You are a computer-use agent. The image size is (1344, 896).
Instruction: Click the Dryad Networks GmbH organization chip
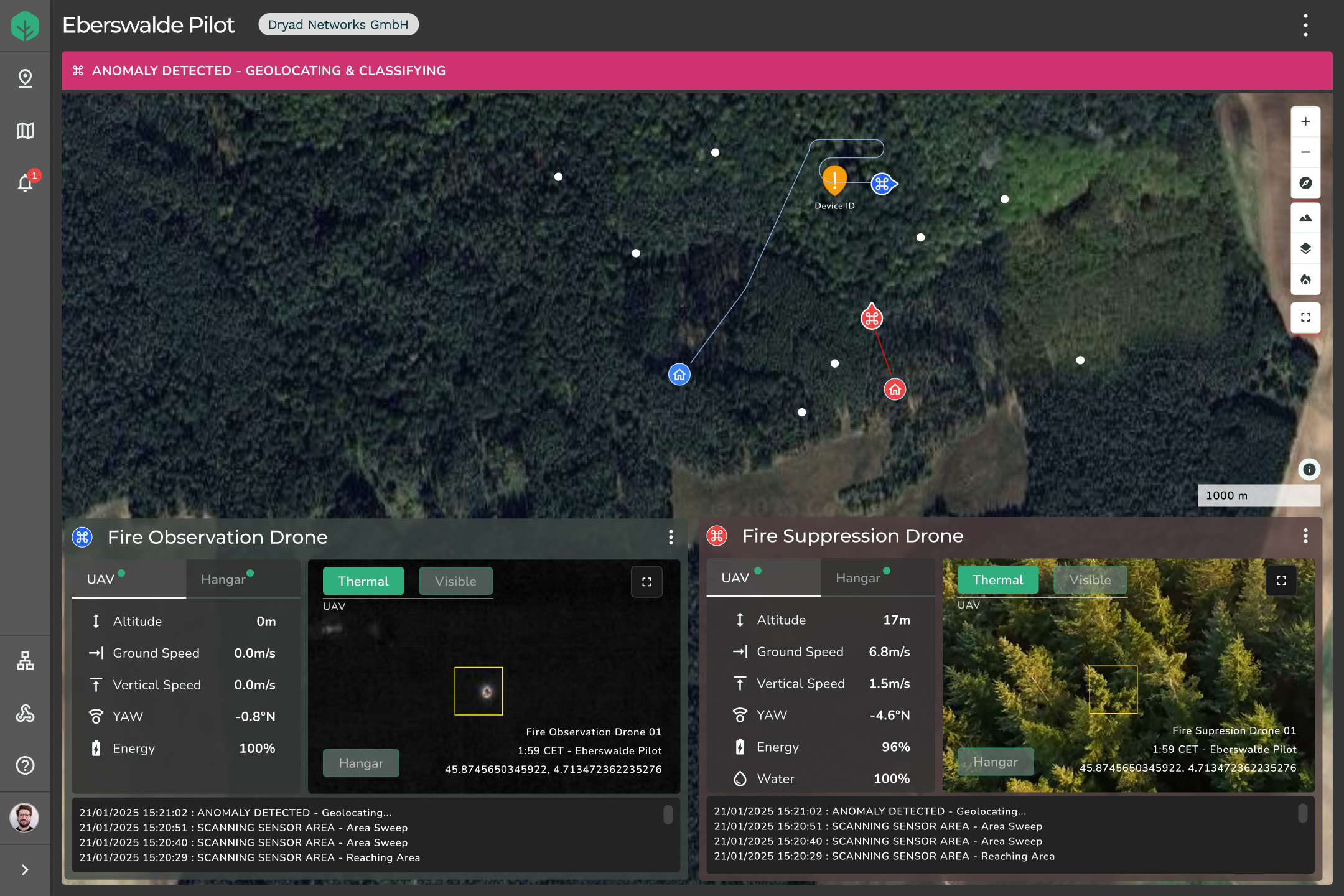click(x=338, y=25)
